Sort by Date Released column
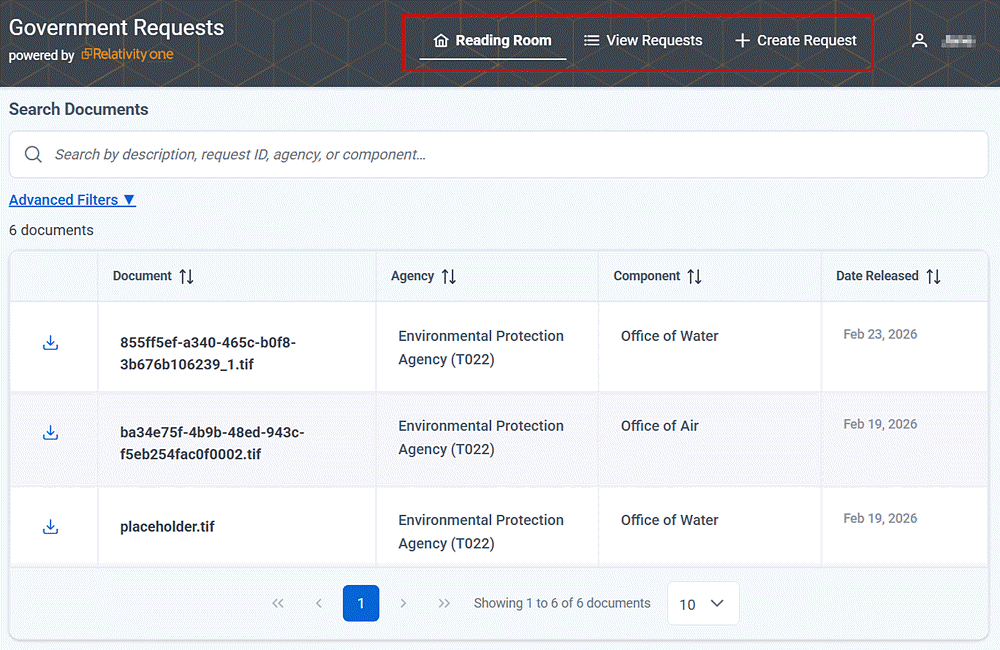Viewport: 1000px width, 650px height. pos(933,276)
